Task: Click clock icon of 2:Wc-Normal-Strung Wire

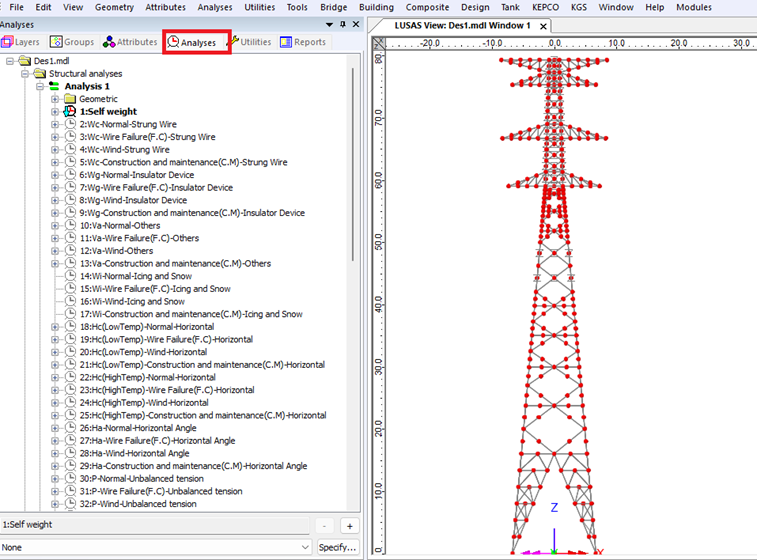Action: pyautogui.click(x=70, y=124)
